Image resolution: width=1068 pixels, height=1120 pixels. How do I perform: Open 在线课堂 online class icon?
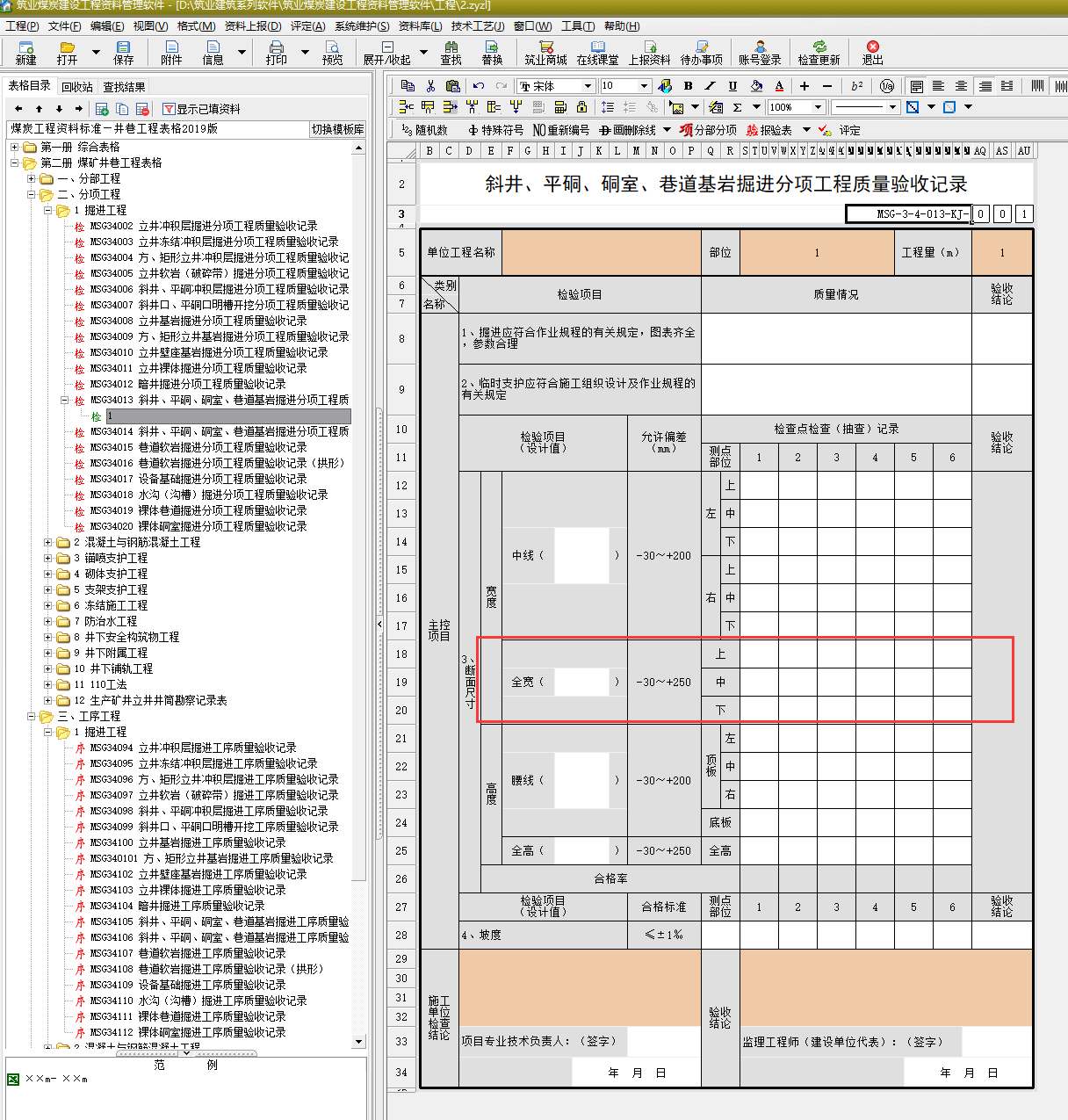tap(597, 52)
